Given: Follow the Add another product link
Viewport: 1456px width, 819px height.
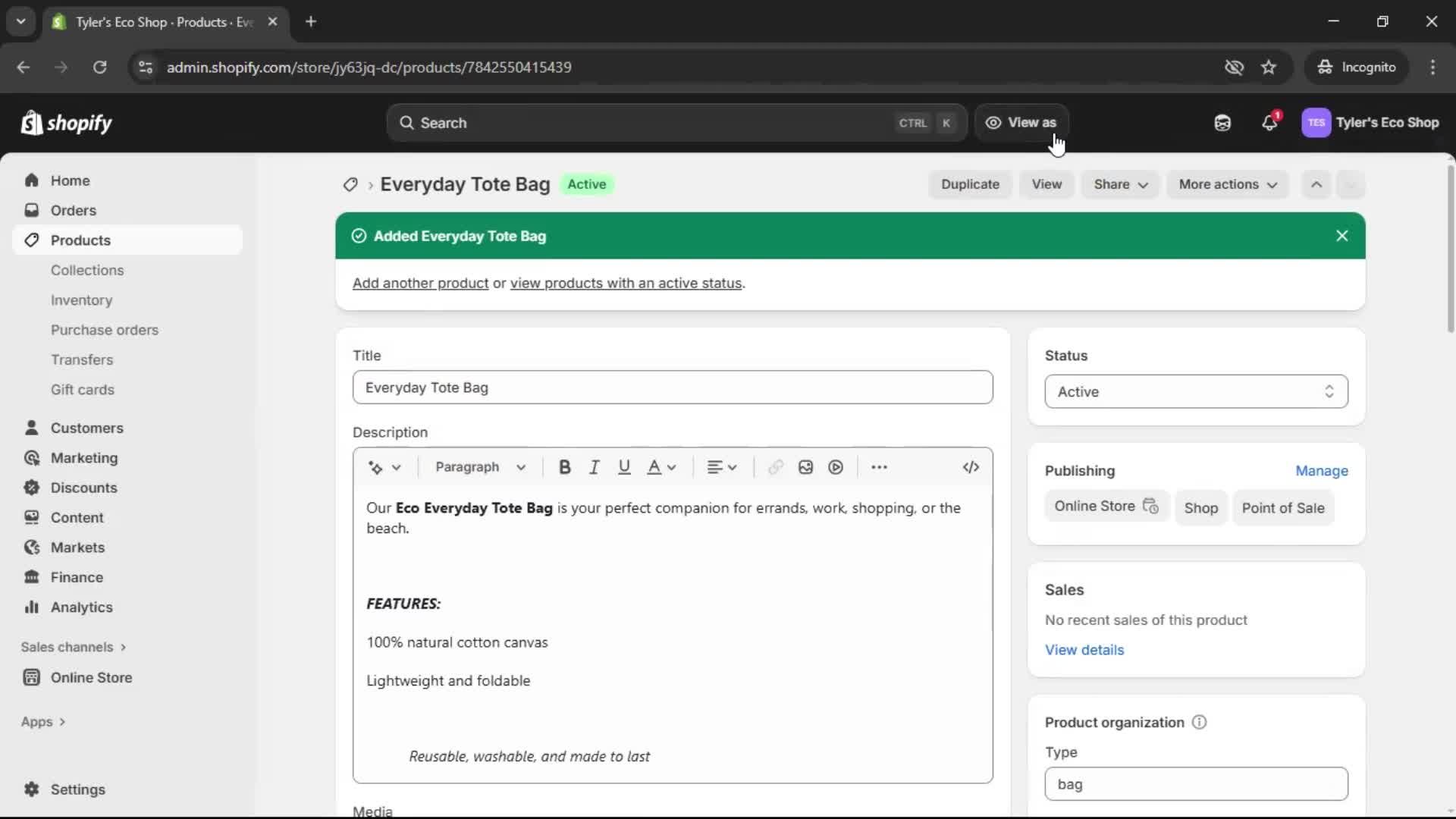Looking at the screenshot, I should pos(419,283).
